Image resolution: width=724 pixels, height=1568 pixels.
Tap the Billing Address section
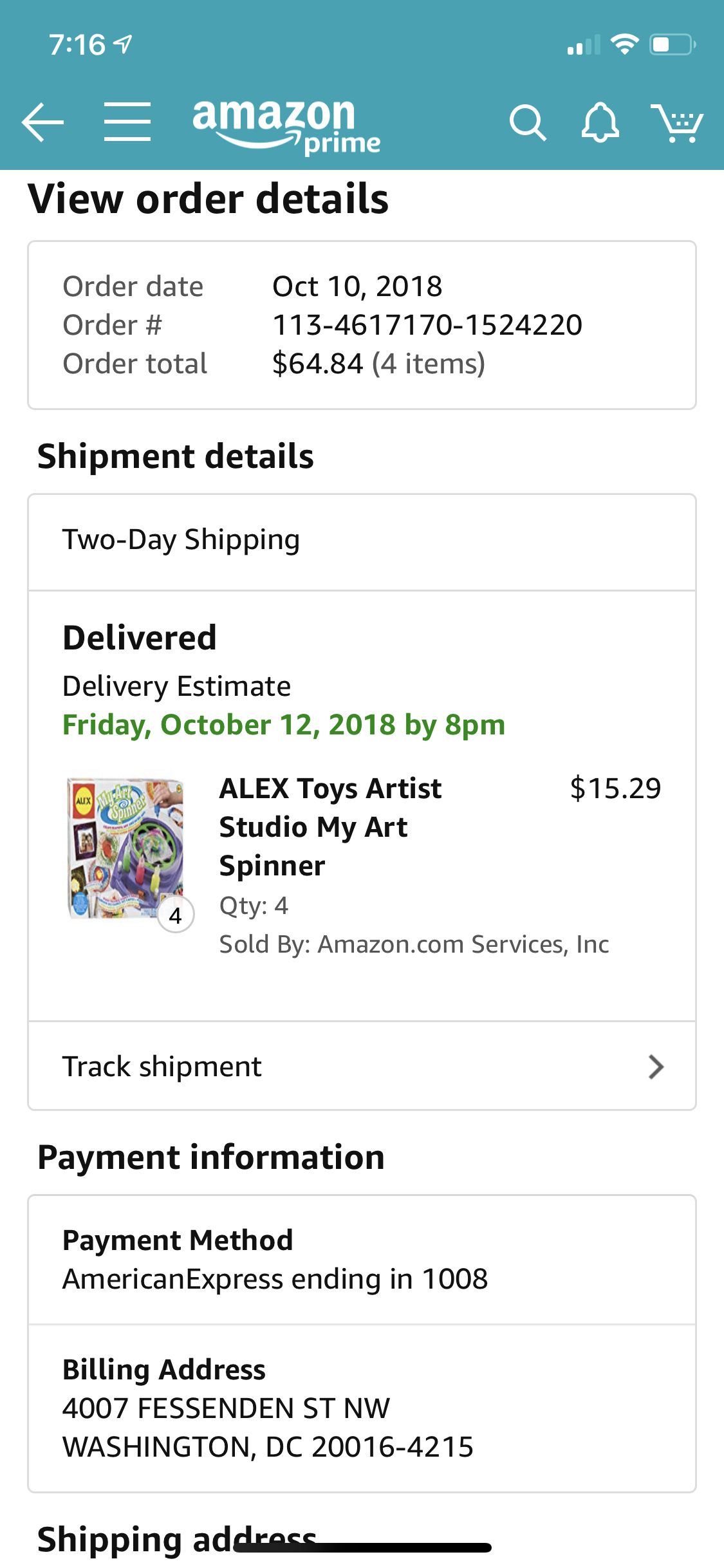(362, 1408)
